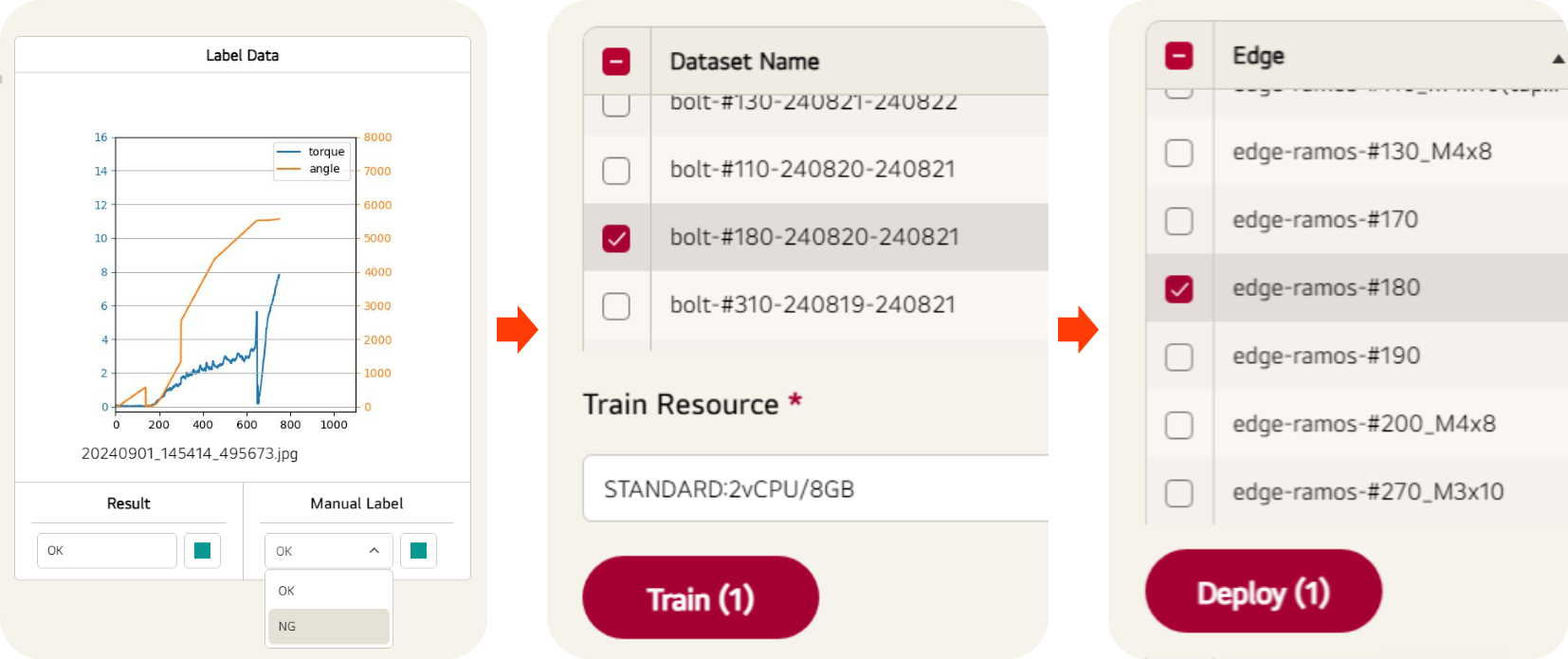Uncheck the edge-ramos-#180 row
Screen dimensions: 1568x659
point(1179,289)
